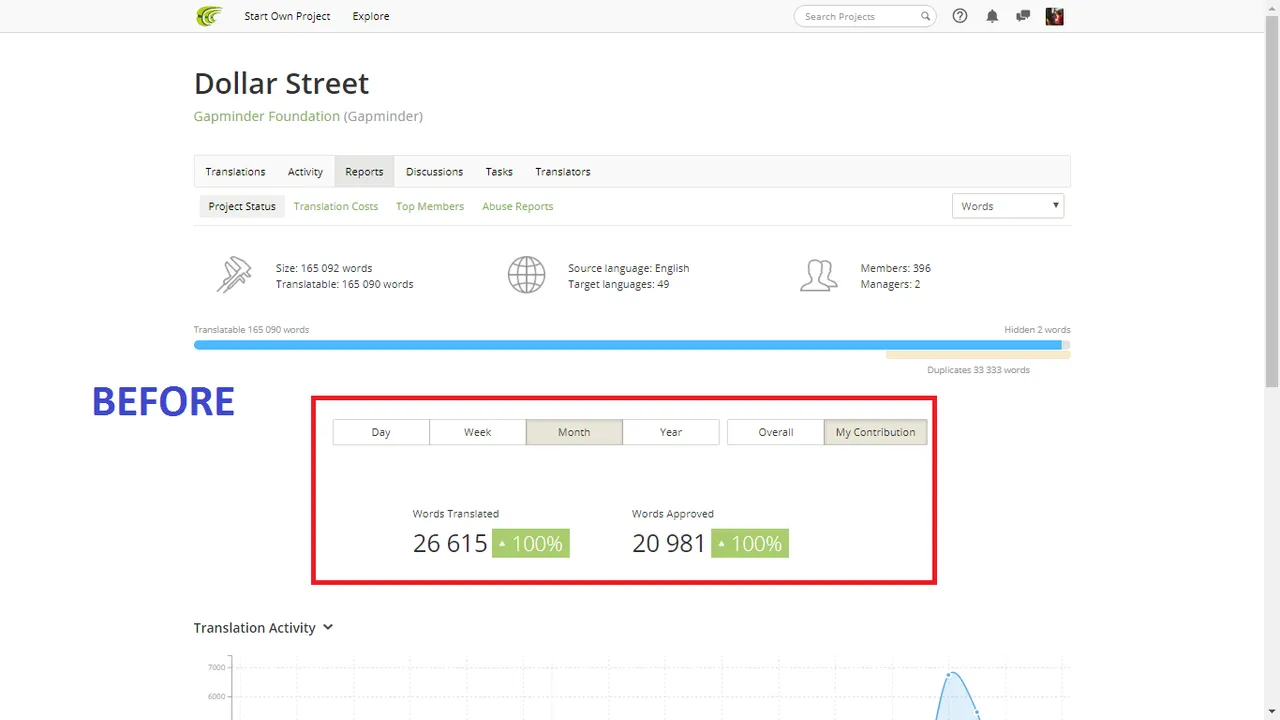Click the Dollar Street project title
The image size is (1280, 720).
281,83
